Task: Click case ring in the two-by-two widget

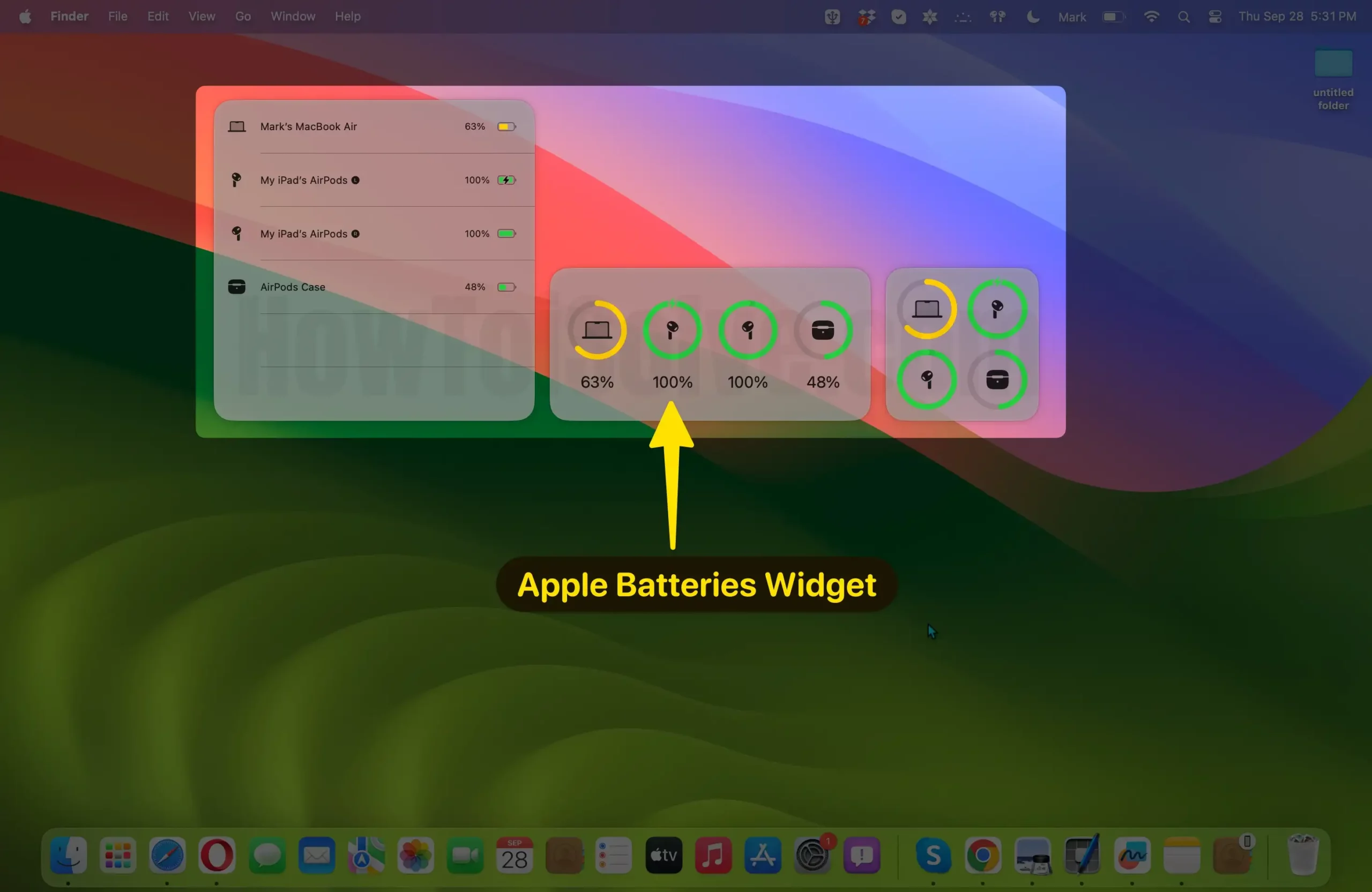Action: (x=997, y=380)
